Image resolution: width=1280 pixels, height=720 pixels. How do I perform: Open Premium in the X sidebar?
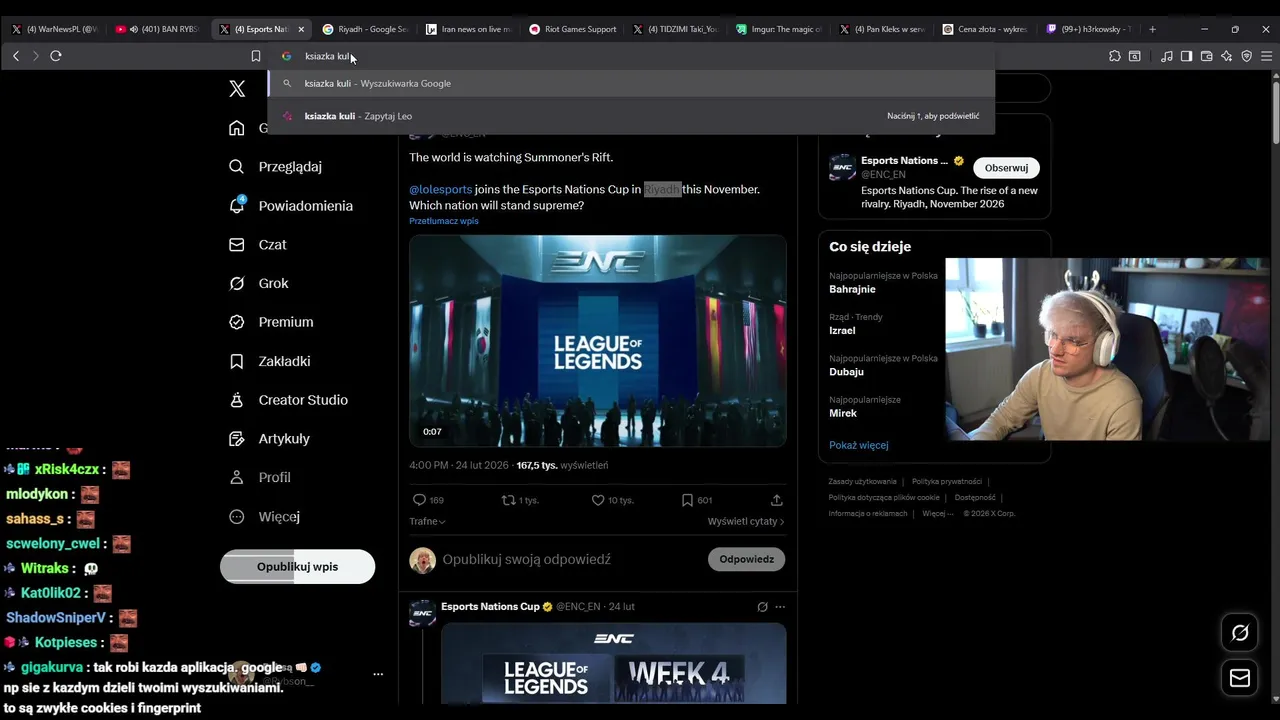[271, 322]
